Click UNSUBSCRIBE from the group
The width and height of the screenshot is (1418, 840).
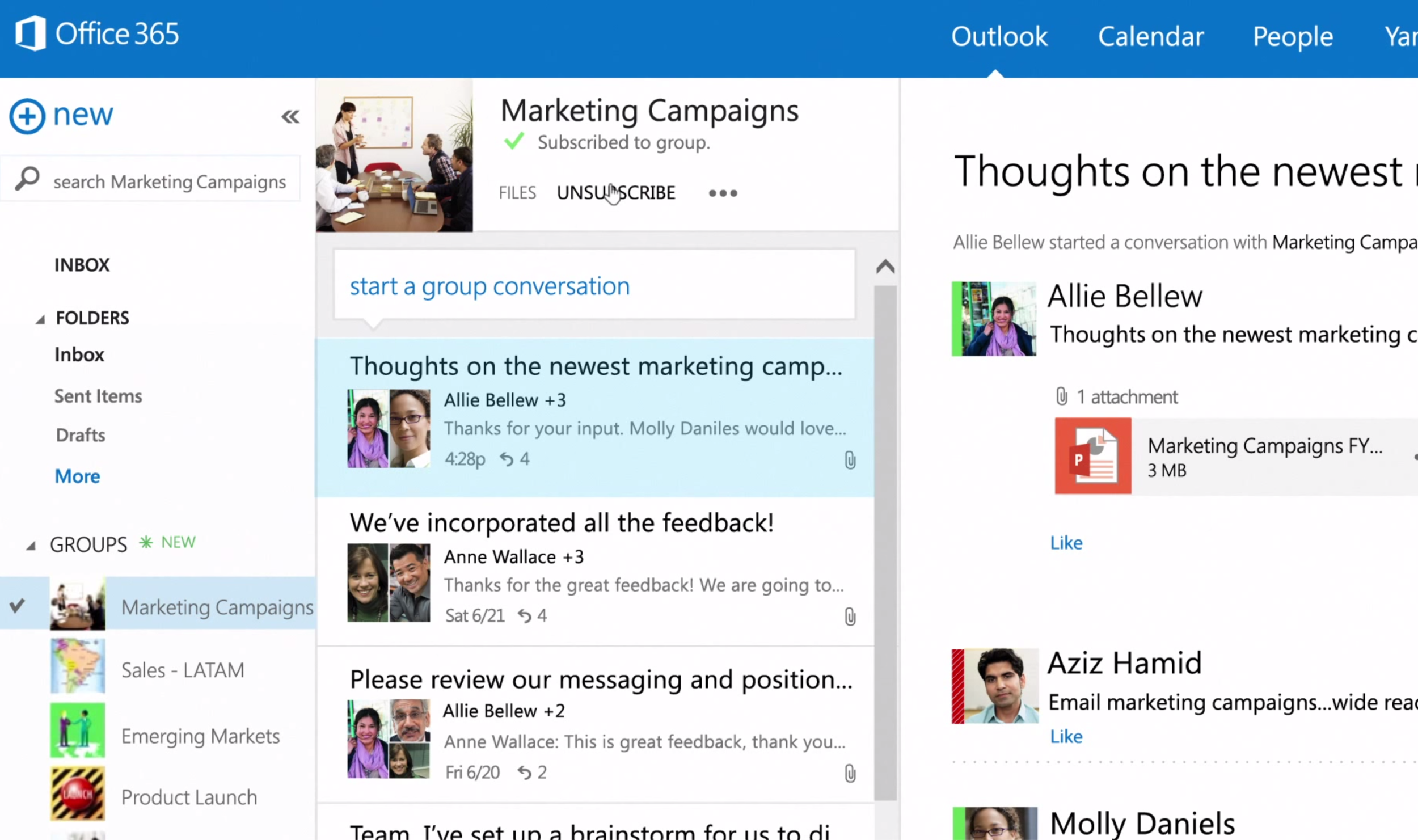[x=616, y=193]
